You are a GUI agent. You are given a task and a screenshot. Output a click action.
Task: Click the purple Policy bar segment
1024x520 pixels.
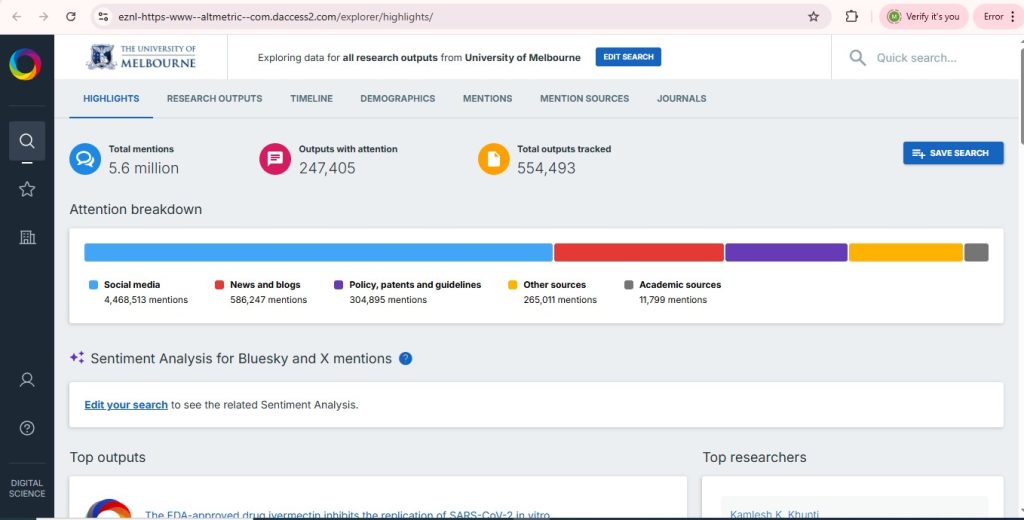point(786,252)
